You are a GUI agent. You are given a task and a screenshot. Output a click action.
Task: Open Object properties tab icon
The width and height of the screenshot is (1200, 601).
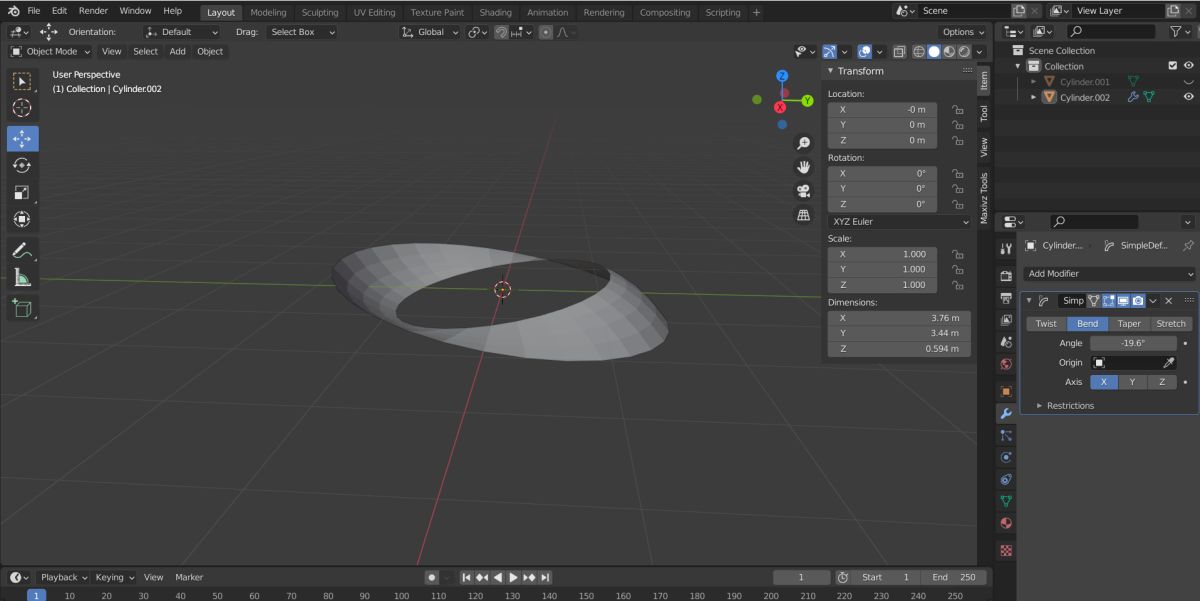1006,391
